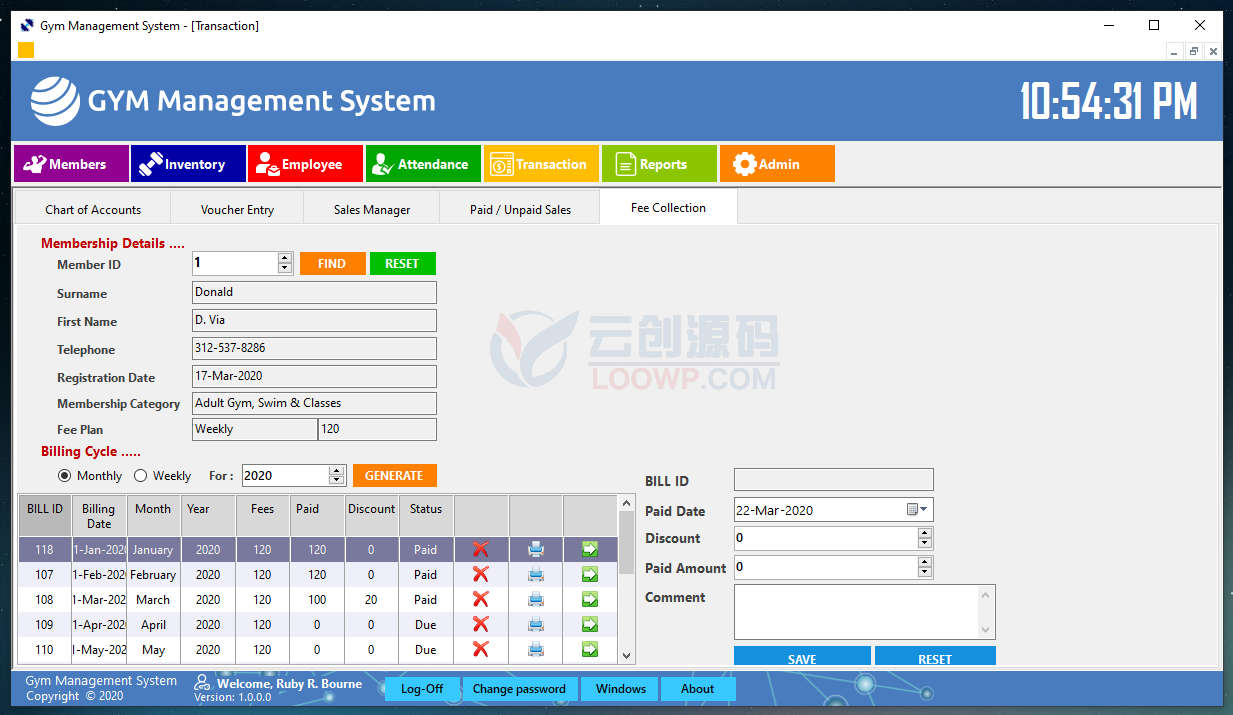Delete bill 118 using red X icon
Screen dimensions: 1233x715
tap(481, 549)
